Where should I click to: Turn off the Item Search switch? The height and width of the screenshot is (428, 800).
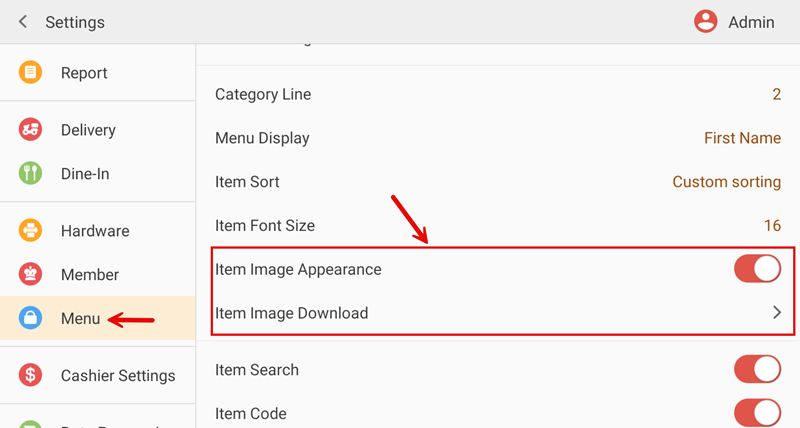(x=757, y=370)
